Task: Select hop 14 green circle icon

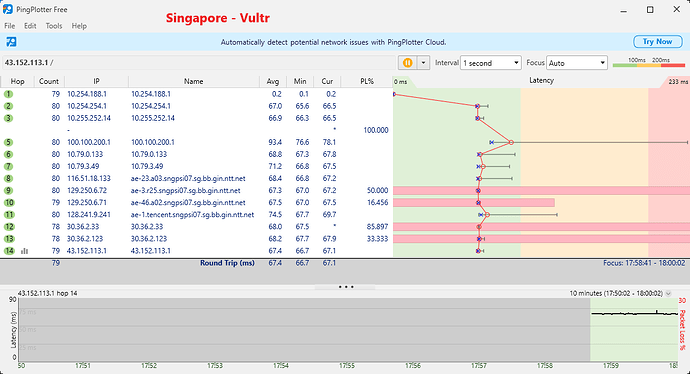Action: click(9, 251)
